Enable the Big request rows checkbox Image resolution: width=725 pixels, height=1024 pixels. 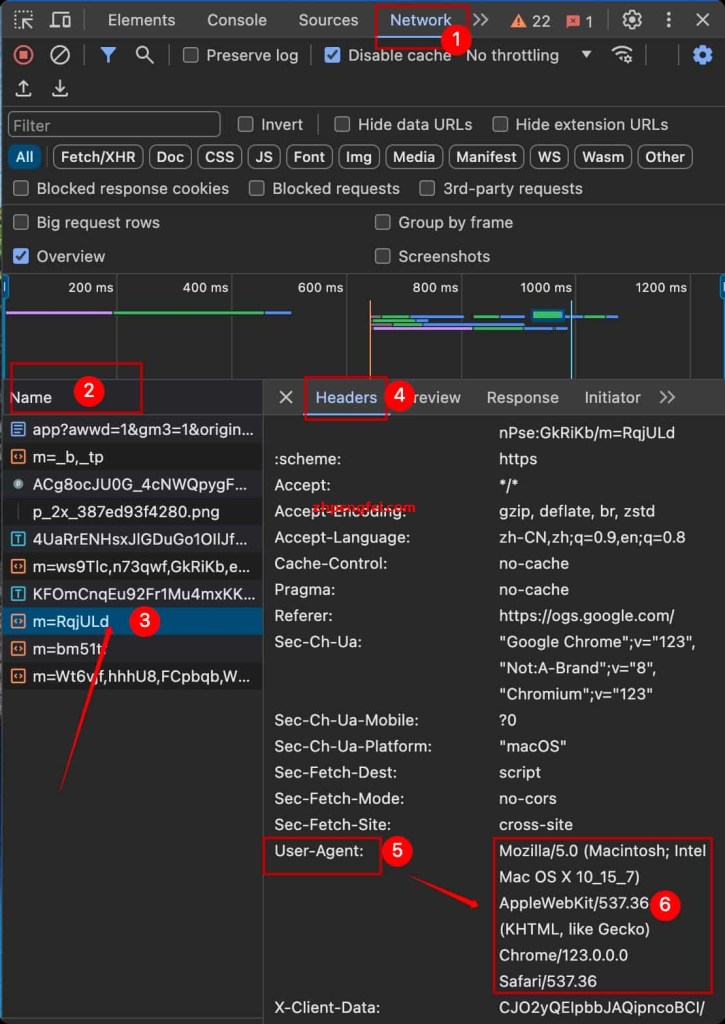click(x=21, y=222)
